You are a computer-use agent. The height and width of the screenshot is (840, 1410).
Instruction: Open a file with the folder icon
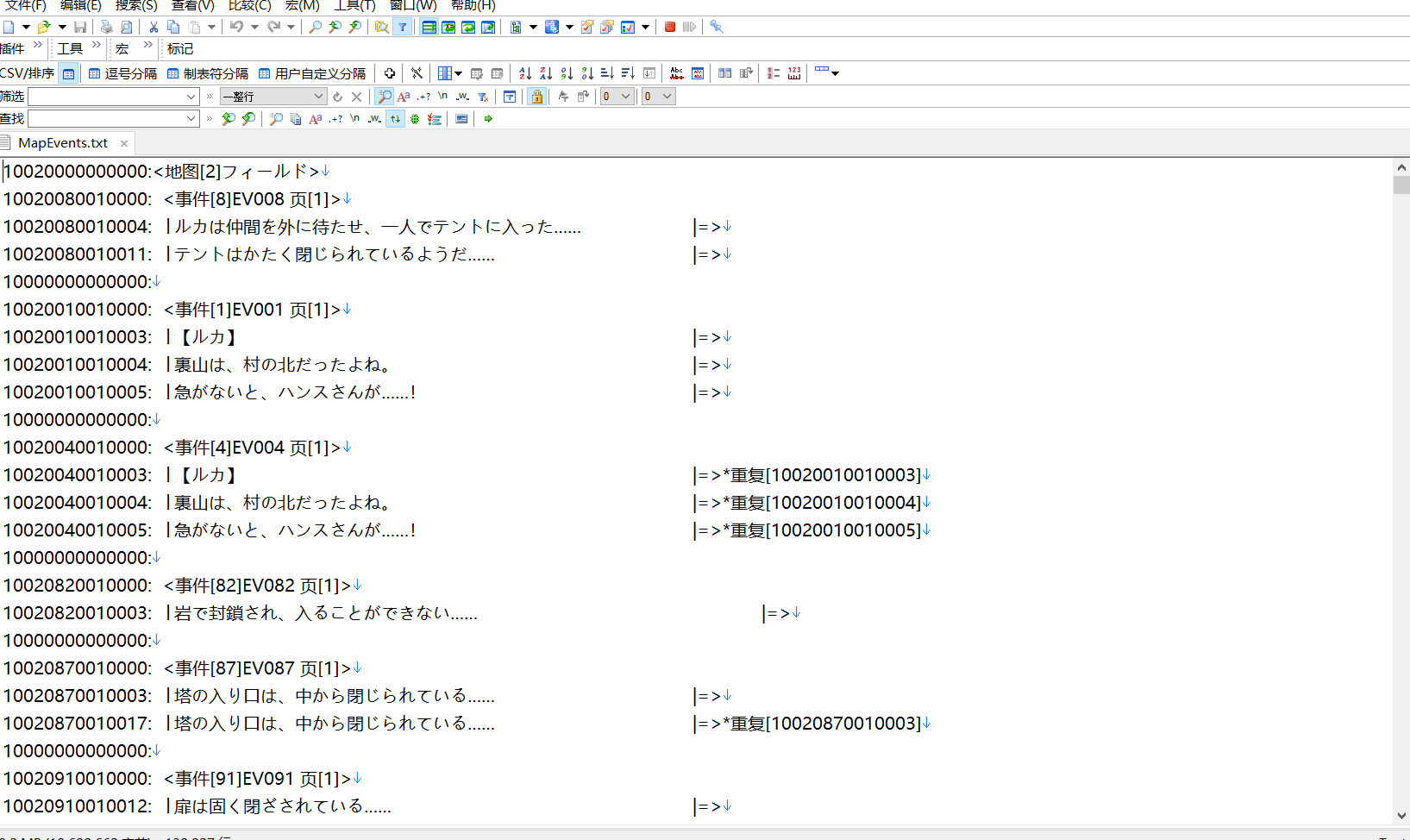(44, 27)
